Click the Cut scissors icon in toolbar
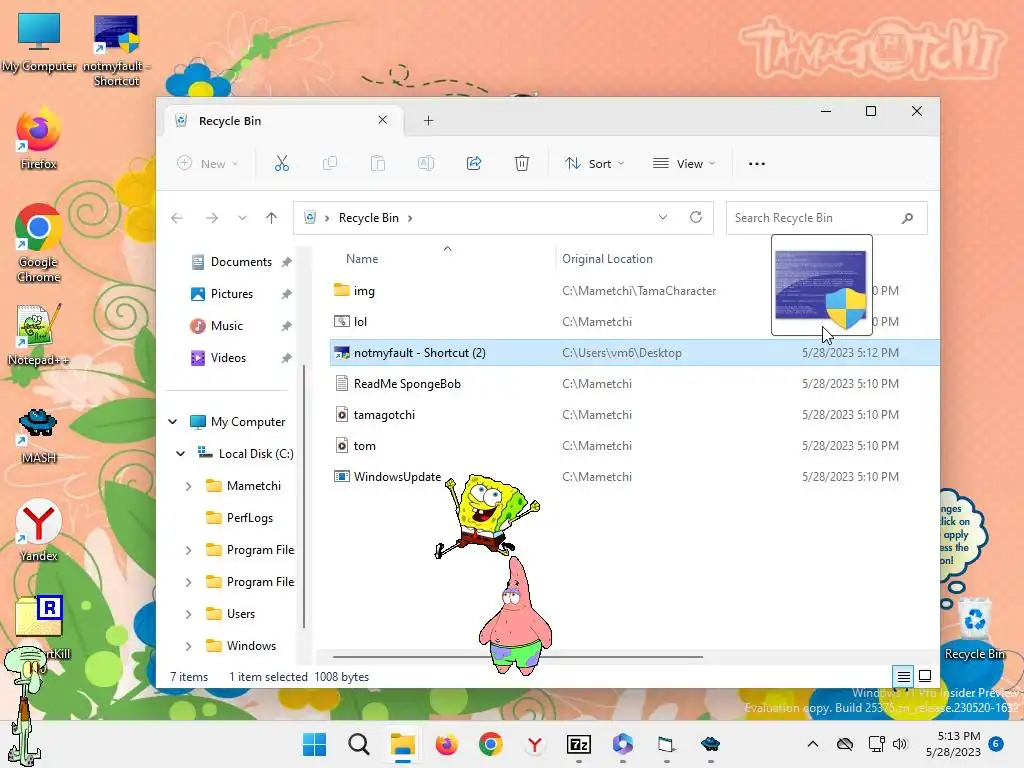 click(281, 163)
